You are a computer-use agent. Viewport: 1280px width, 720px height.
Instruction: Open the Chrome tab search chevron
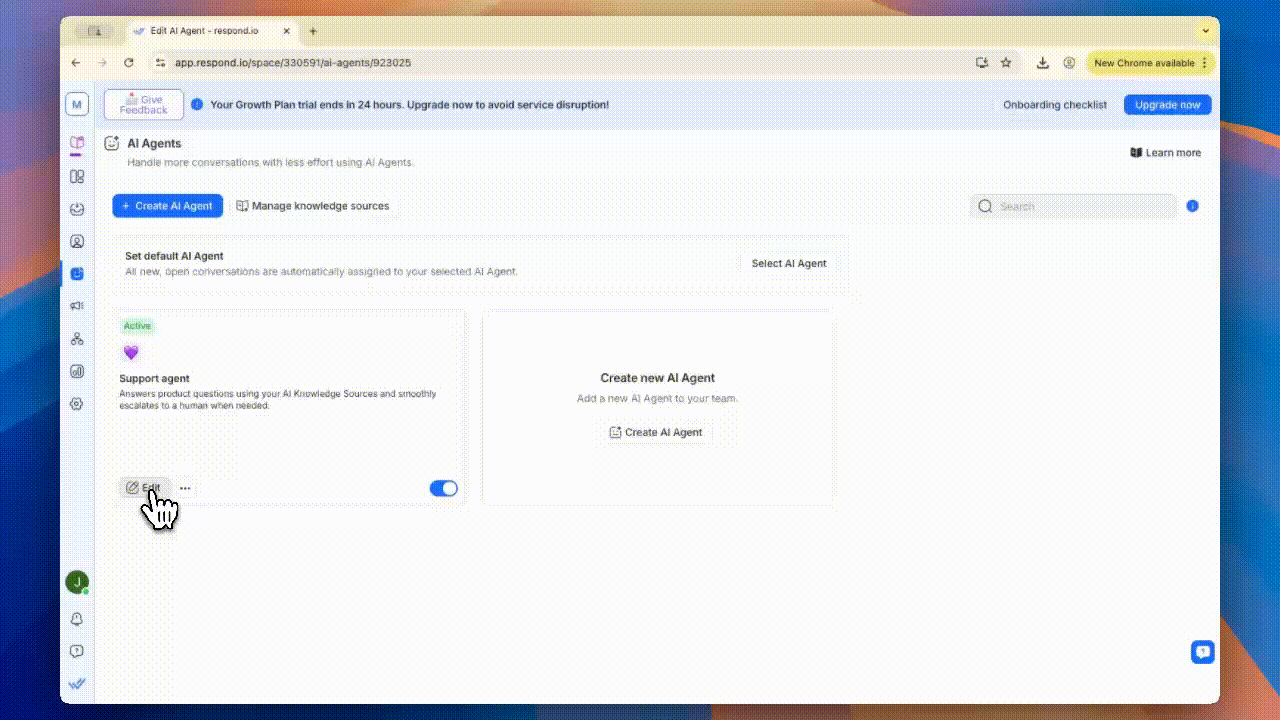point(1205,31)
